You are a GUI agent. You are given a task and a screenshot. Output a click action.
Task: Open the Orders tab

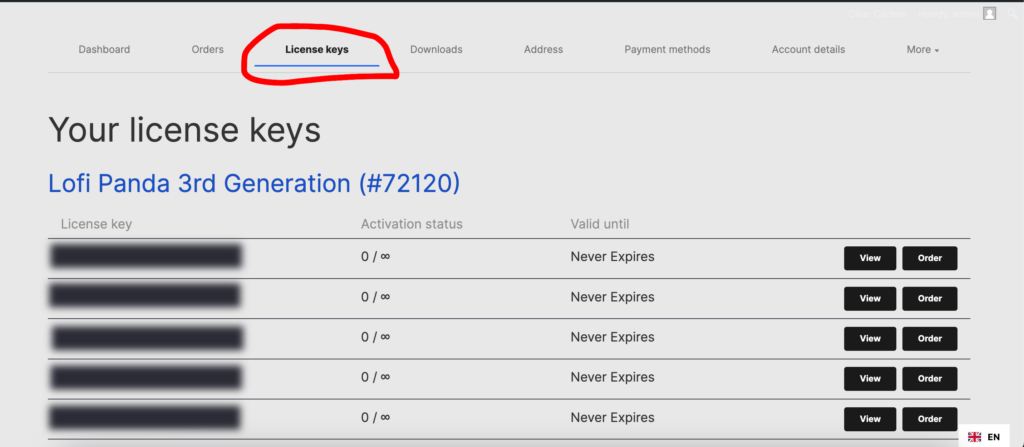(x=207, y=50)
